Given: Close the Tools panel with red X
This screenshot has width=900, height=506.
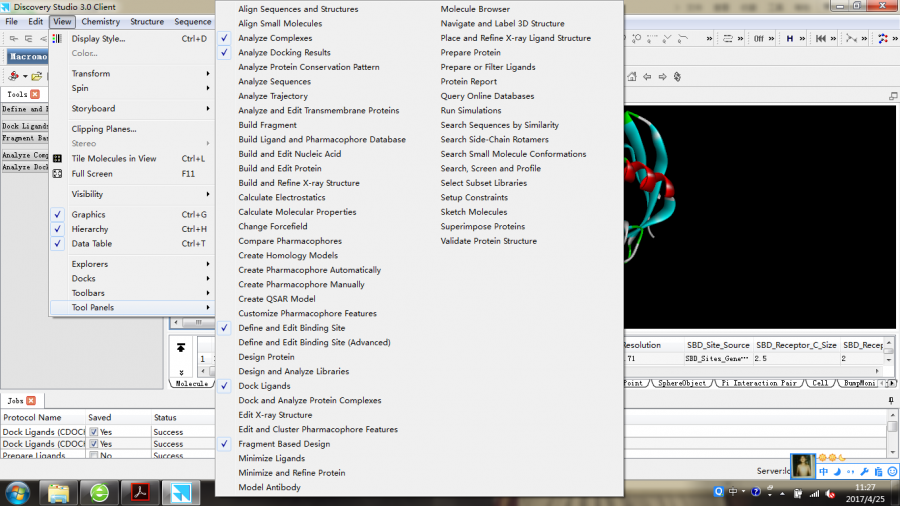Looking at the screenshot, I should point(35,94).
